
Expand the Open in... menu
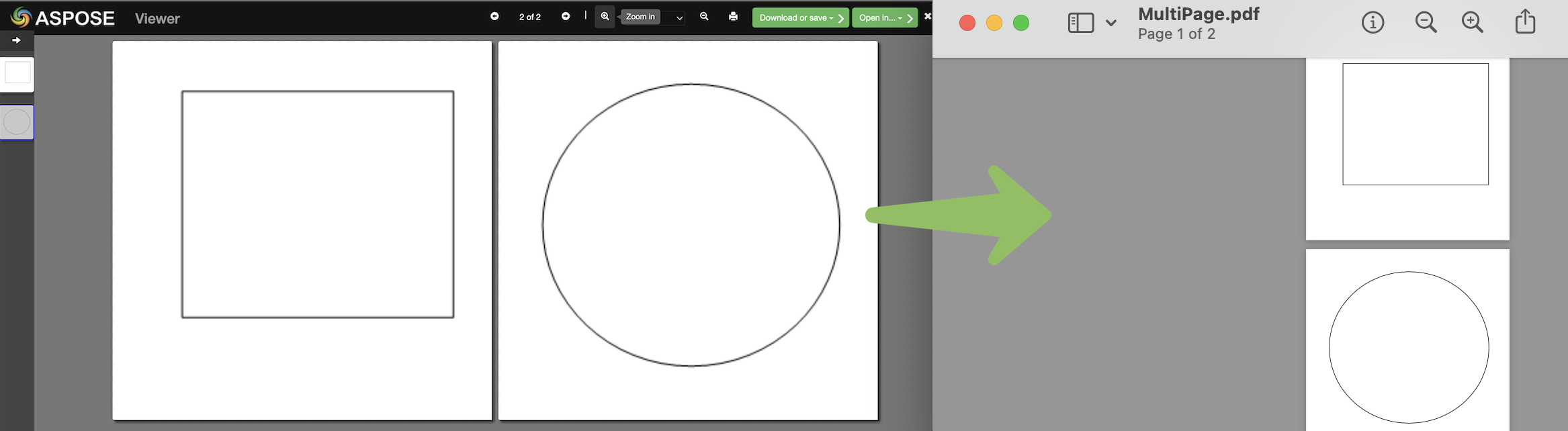click(x=884, y=18)
